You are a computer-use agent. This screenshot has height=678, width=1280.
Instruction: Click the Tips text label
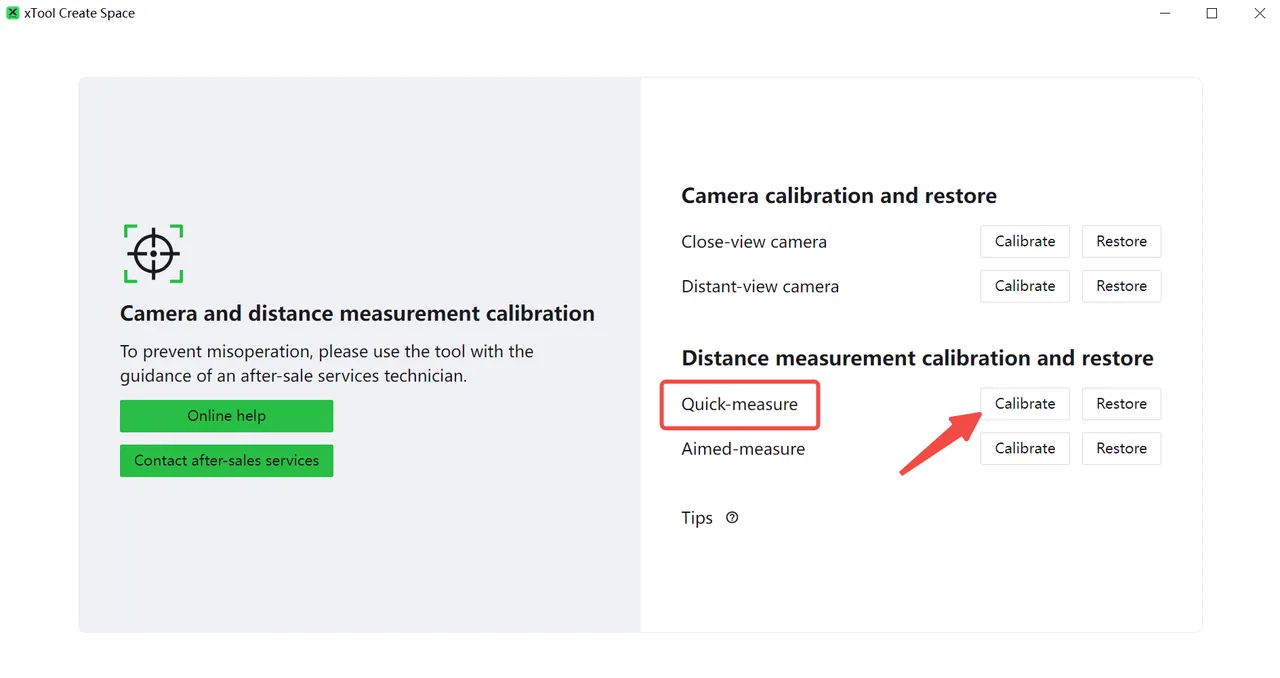[x=697, y=518]
